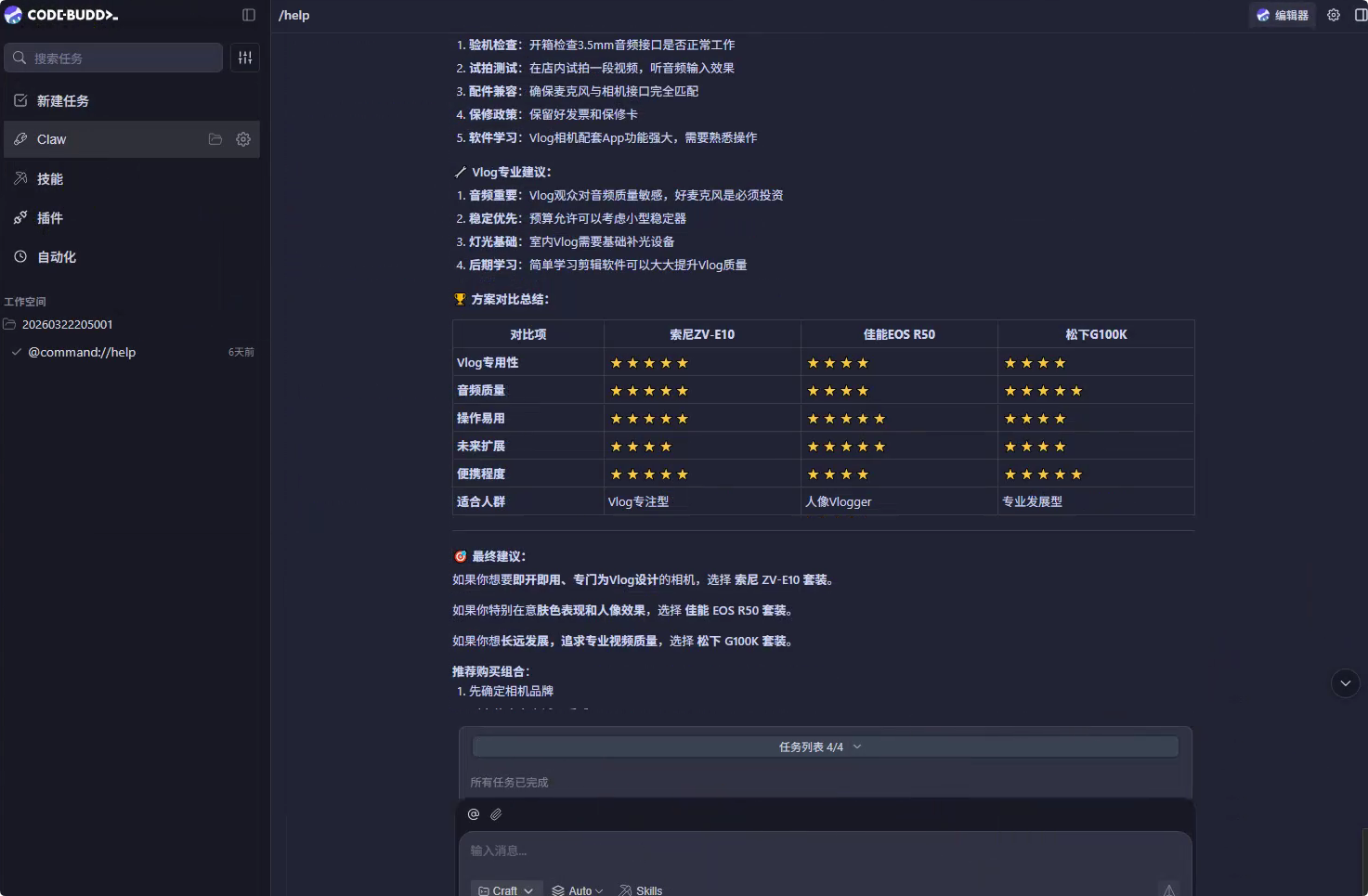This screenshot has width=1368, height=896.
Task: Click the 保修政策 list item
Action: tap(554, 114)
